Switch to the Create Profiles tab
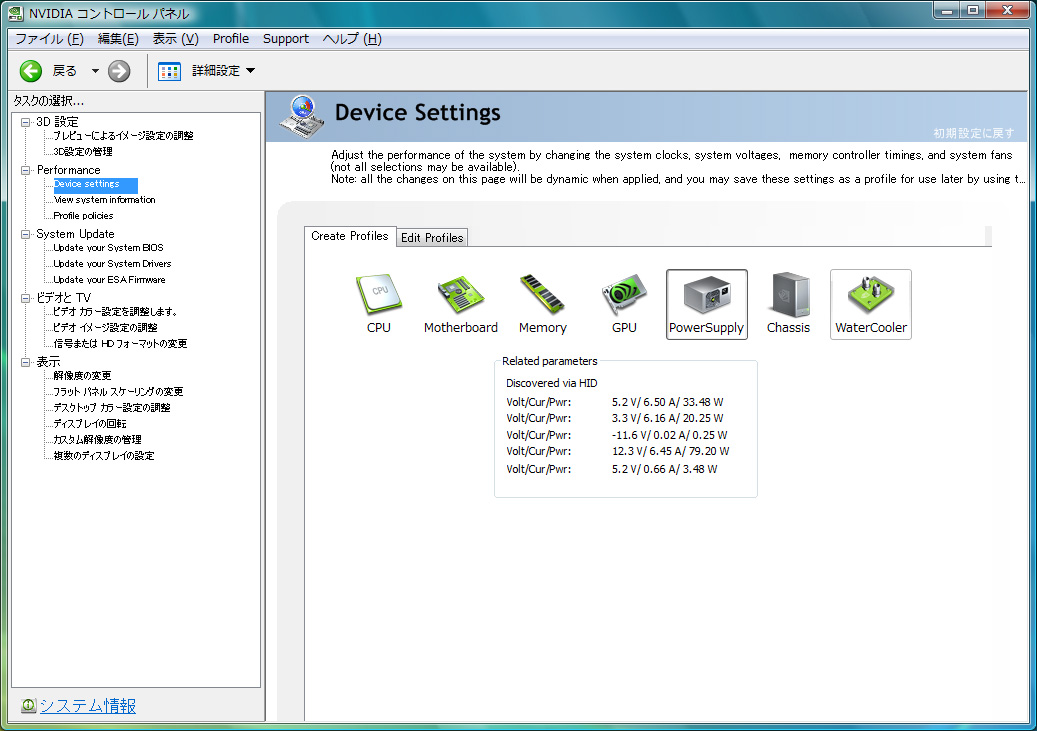 350,236
